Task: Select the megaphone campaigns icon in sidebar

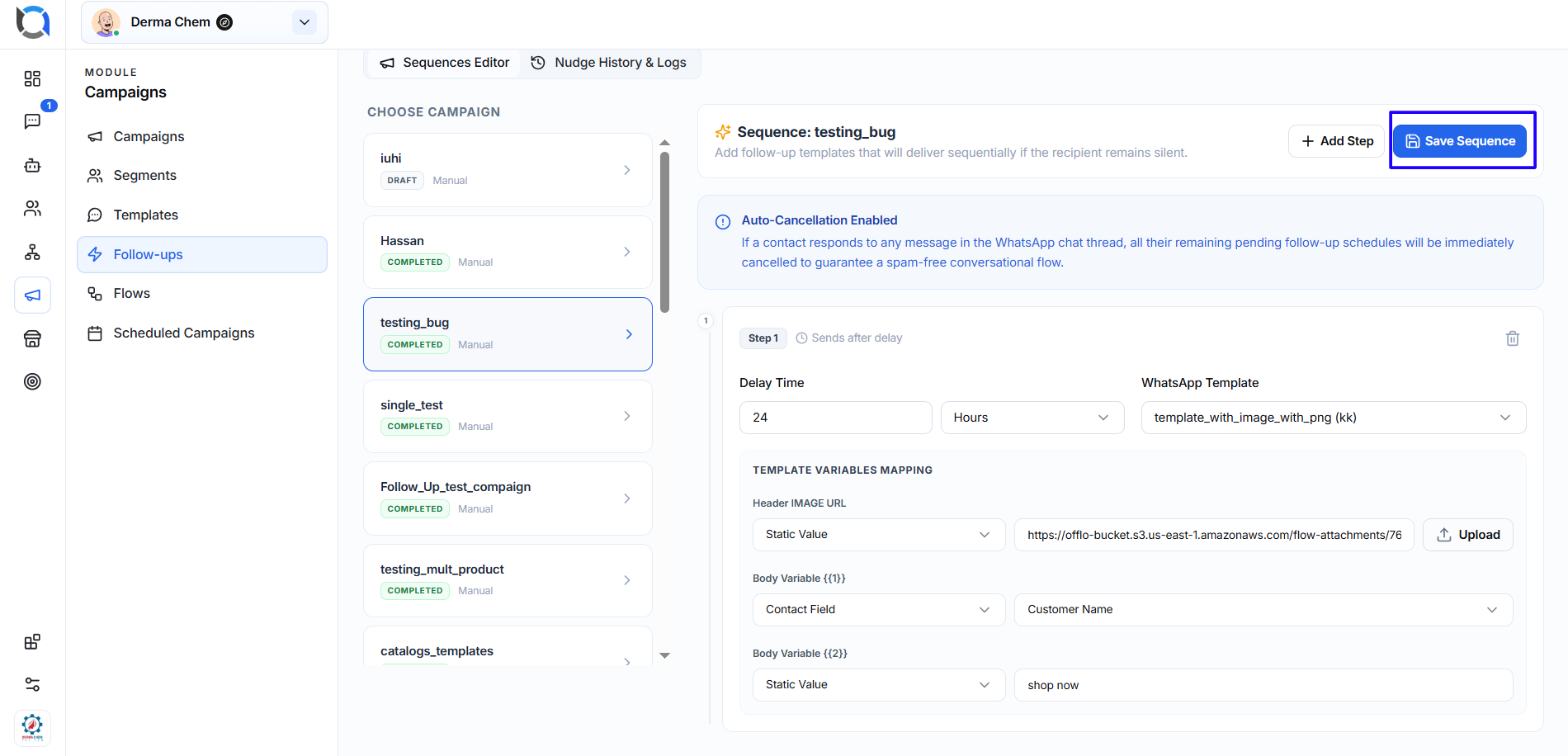Action: [x=32, y=295]
